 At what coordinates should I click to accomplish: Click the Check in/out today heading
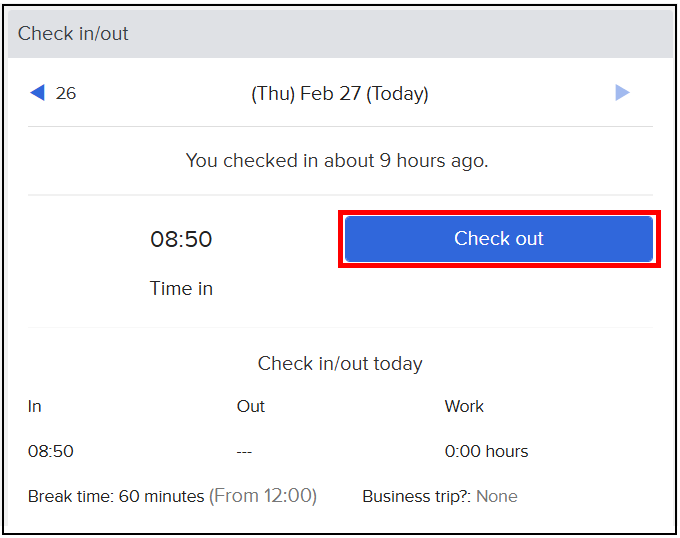tap(340, 363)
